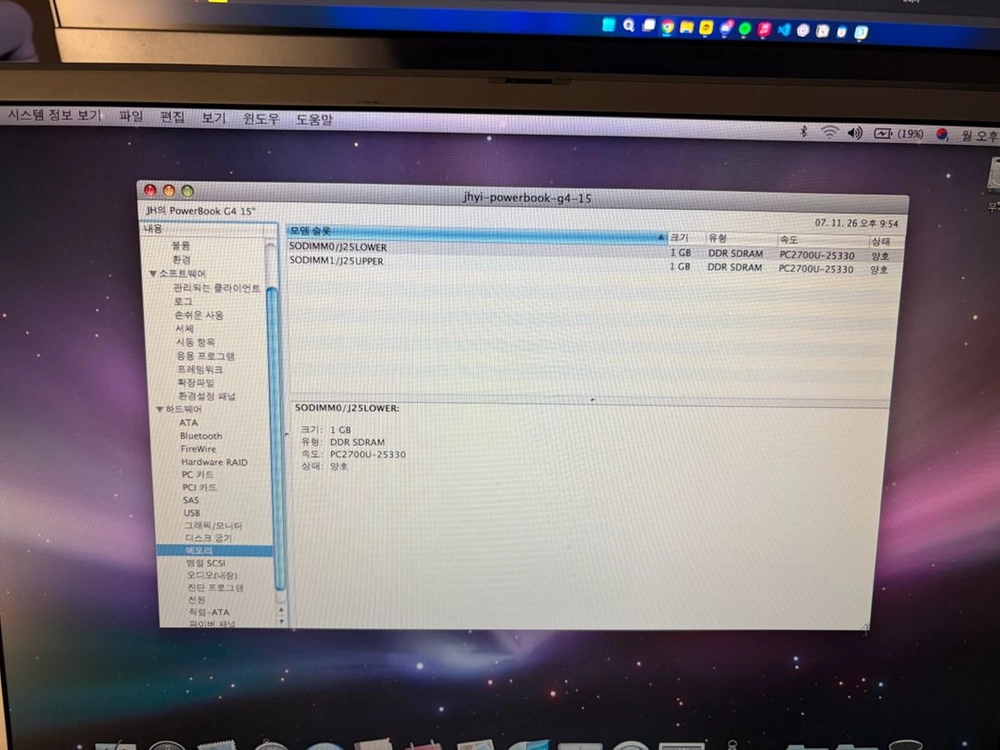
Task: Select 오디오(내장) in the sidebar
Action: click(x=212, y=575)
